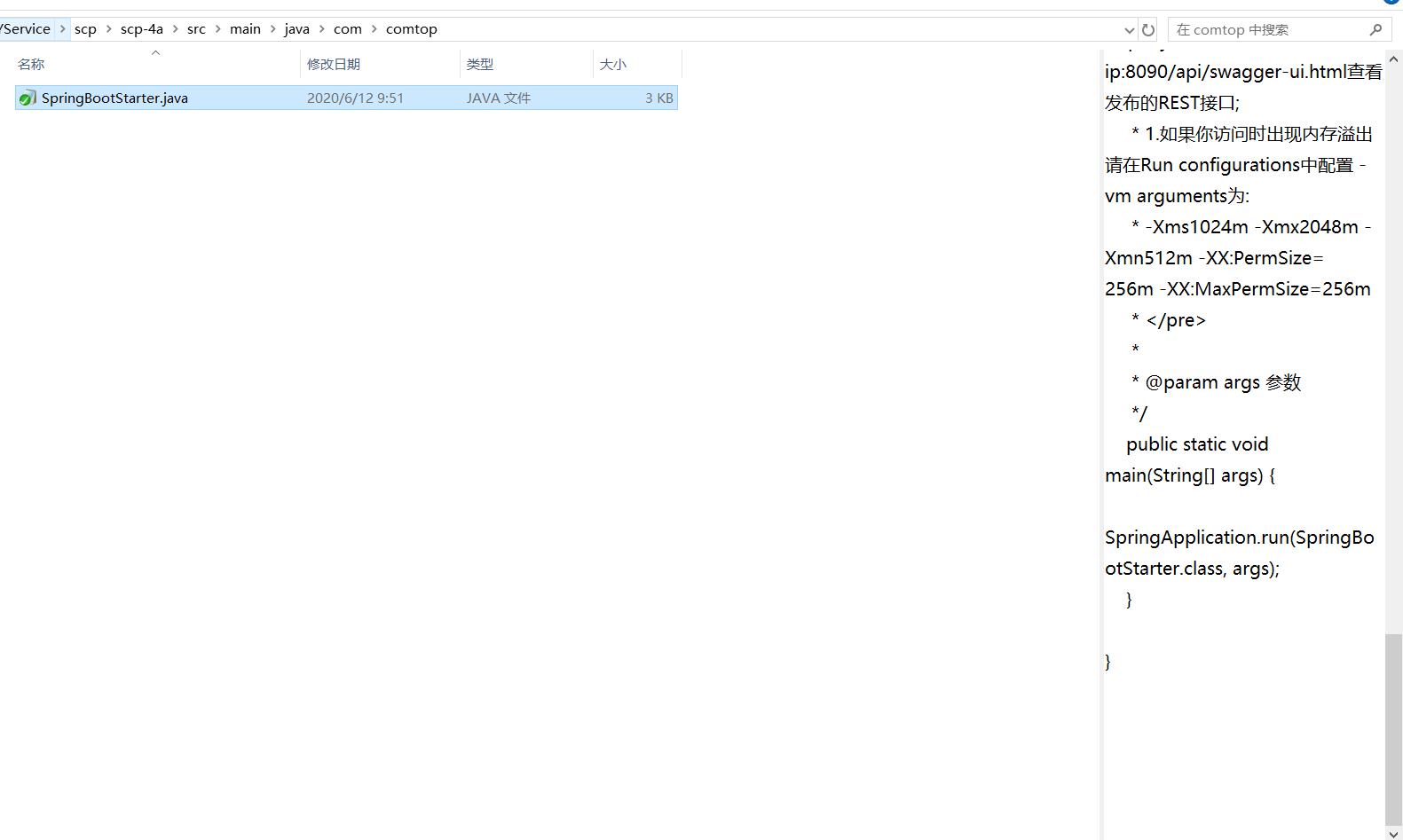Click the 3 KB size cell
The width and height of the screenshot is (1403, 840).
pos(659,98)
